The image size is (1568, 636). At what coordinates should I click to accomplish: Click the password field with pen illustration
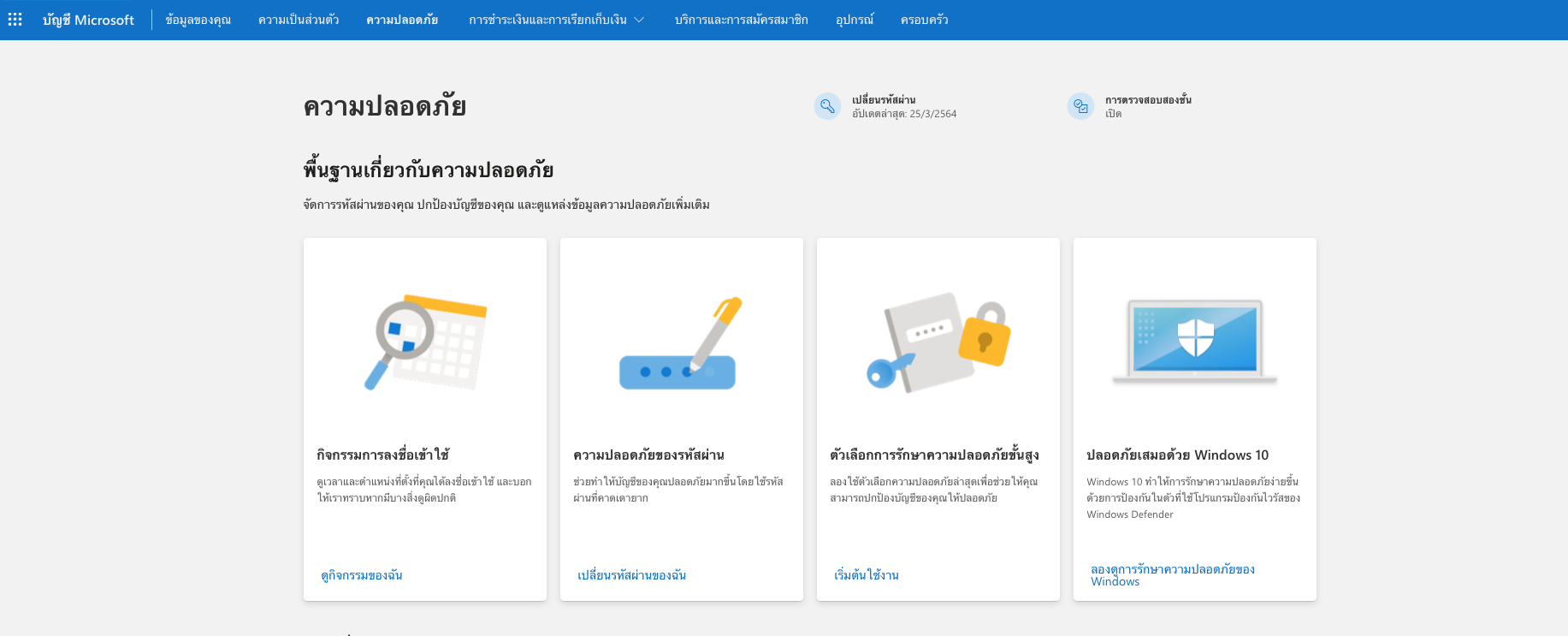(x=681, y=343)
